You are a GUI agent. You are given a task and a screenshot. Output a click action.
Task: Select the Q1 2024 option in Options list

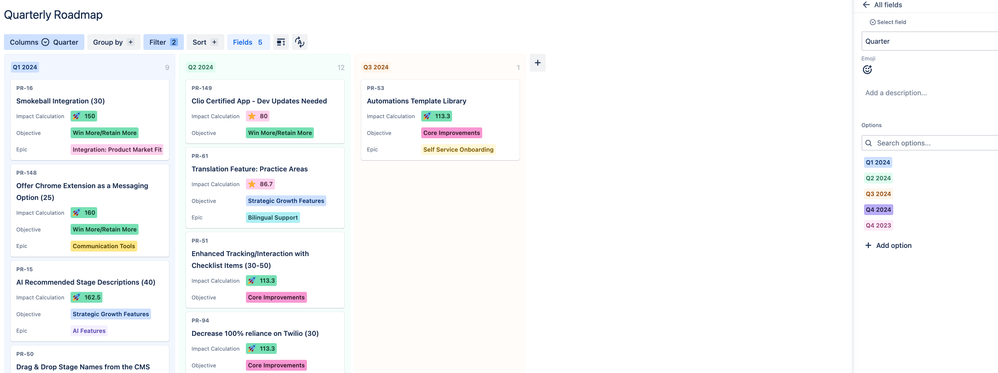[x=878, y=162]
